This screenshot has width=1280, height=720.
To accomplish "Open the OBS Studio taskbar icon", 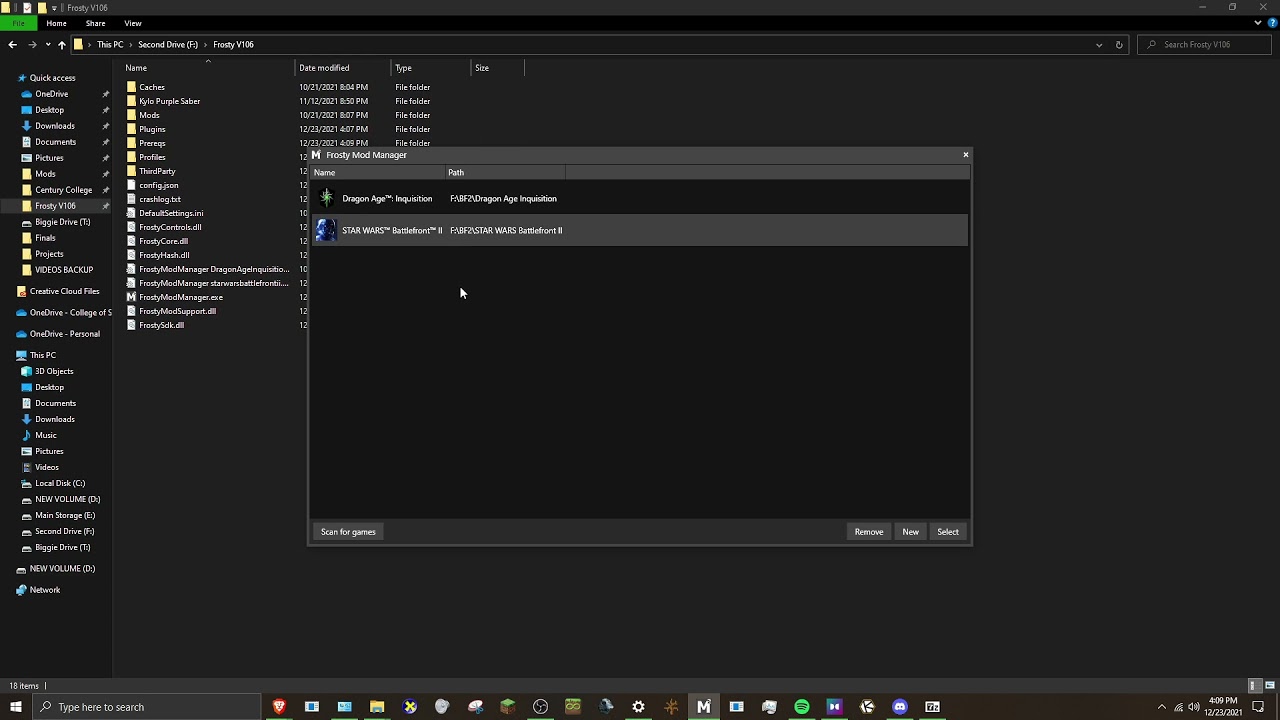I will tap(541, 707).
